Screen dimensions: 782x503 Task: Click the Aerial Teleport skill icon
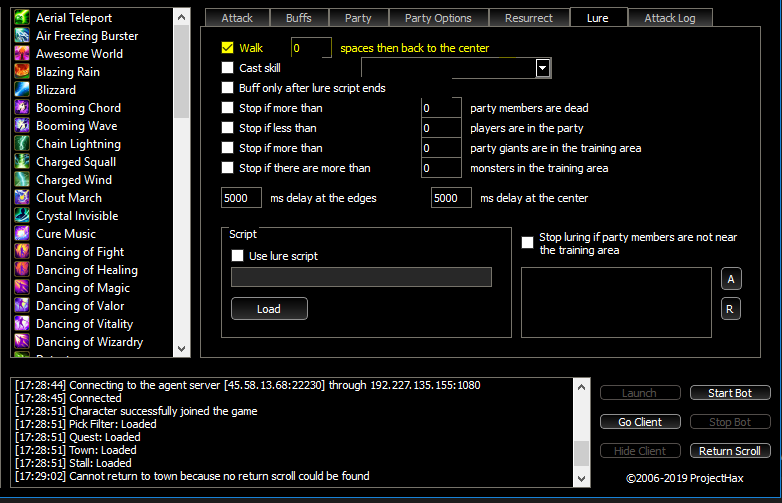click(x=22, y=18)
